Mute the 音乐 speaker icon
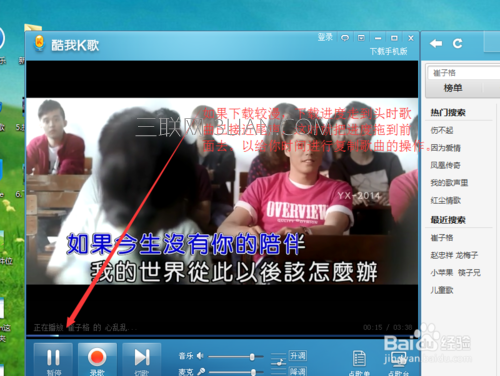Image resolution: width=500 pixels, height=376 pixels. [x=200, y=356]
